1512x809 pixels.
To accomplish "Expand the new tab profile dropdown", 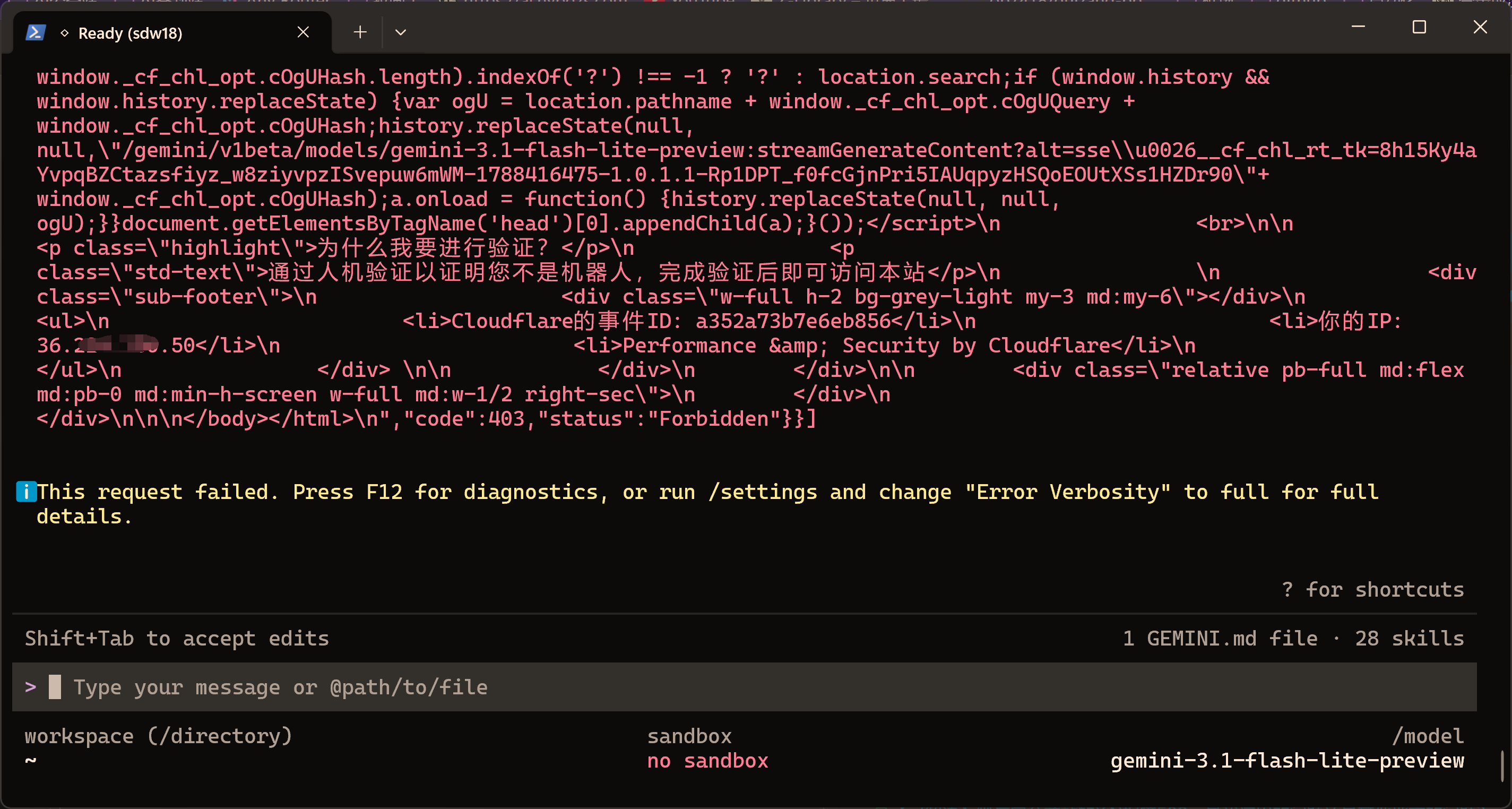I will 400,32.
